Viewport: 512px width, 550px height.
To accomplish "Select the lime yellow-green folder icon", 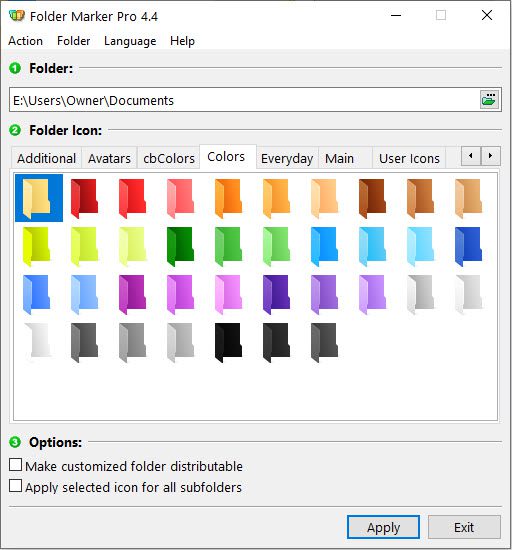I will tap(84, 246).
